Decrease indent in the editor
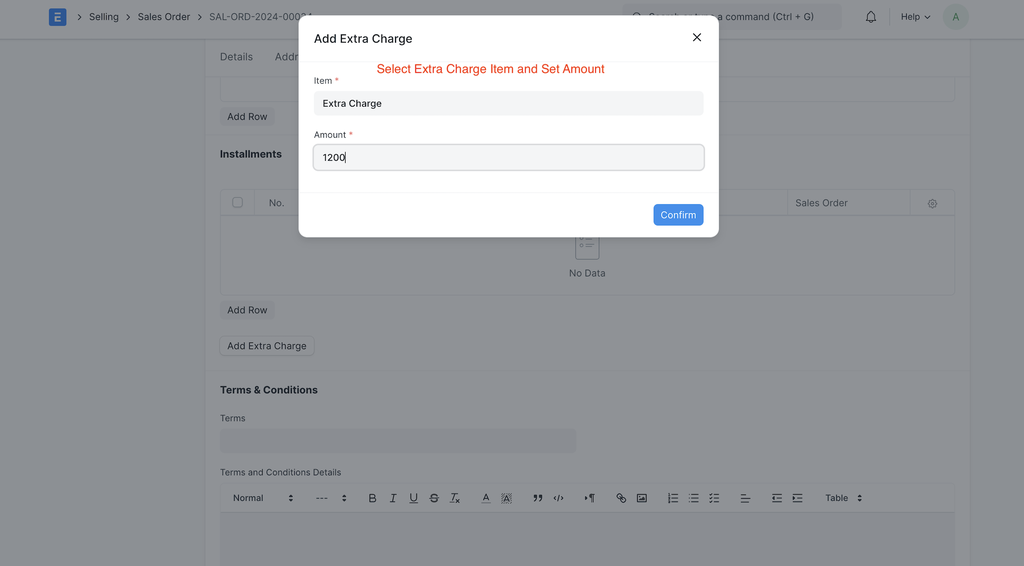 pos(776,498)
